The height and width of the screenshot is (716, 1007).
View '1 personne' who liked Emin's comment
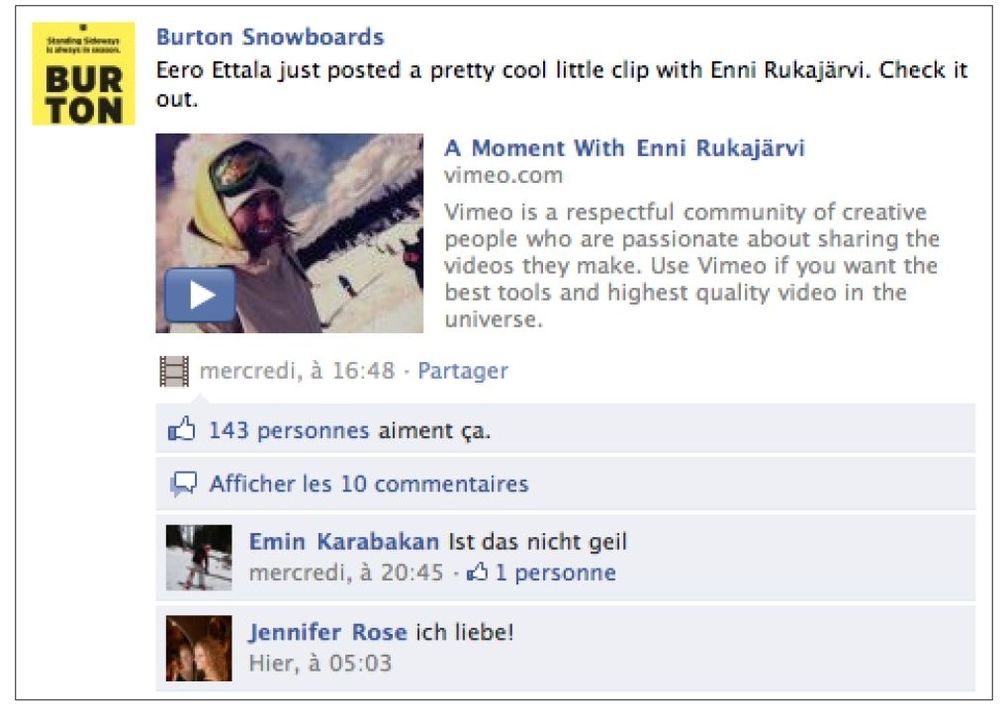coord(556,572)
